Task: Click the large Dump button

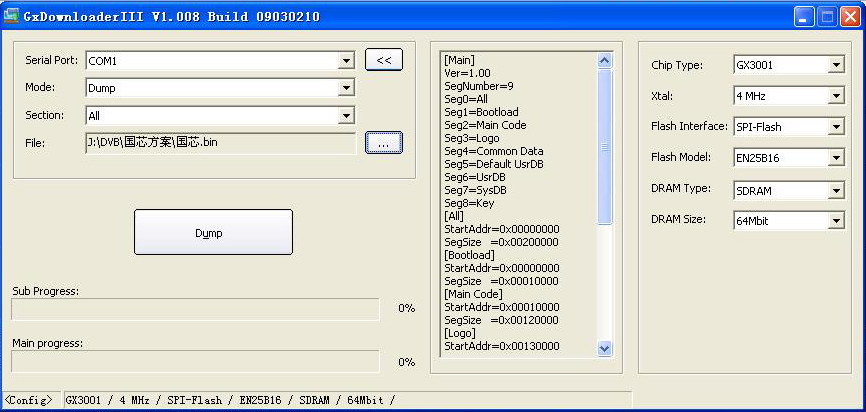Action: point(213,232)
